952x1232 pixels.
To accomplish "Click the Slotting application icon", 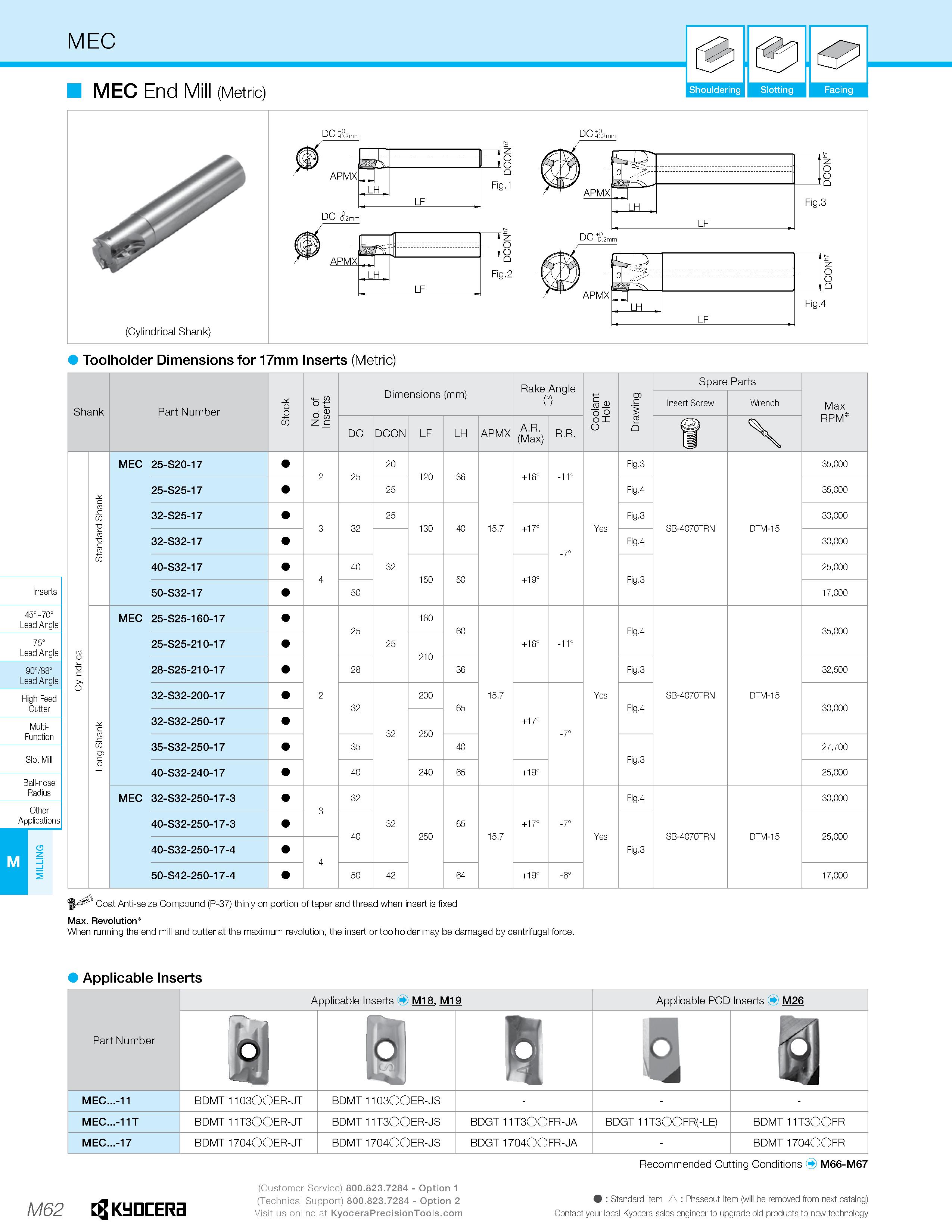I will click(777, 61).
